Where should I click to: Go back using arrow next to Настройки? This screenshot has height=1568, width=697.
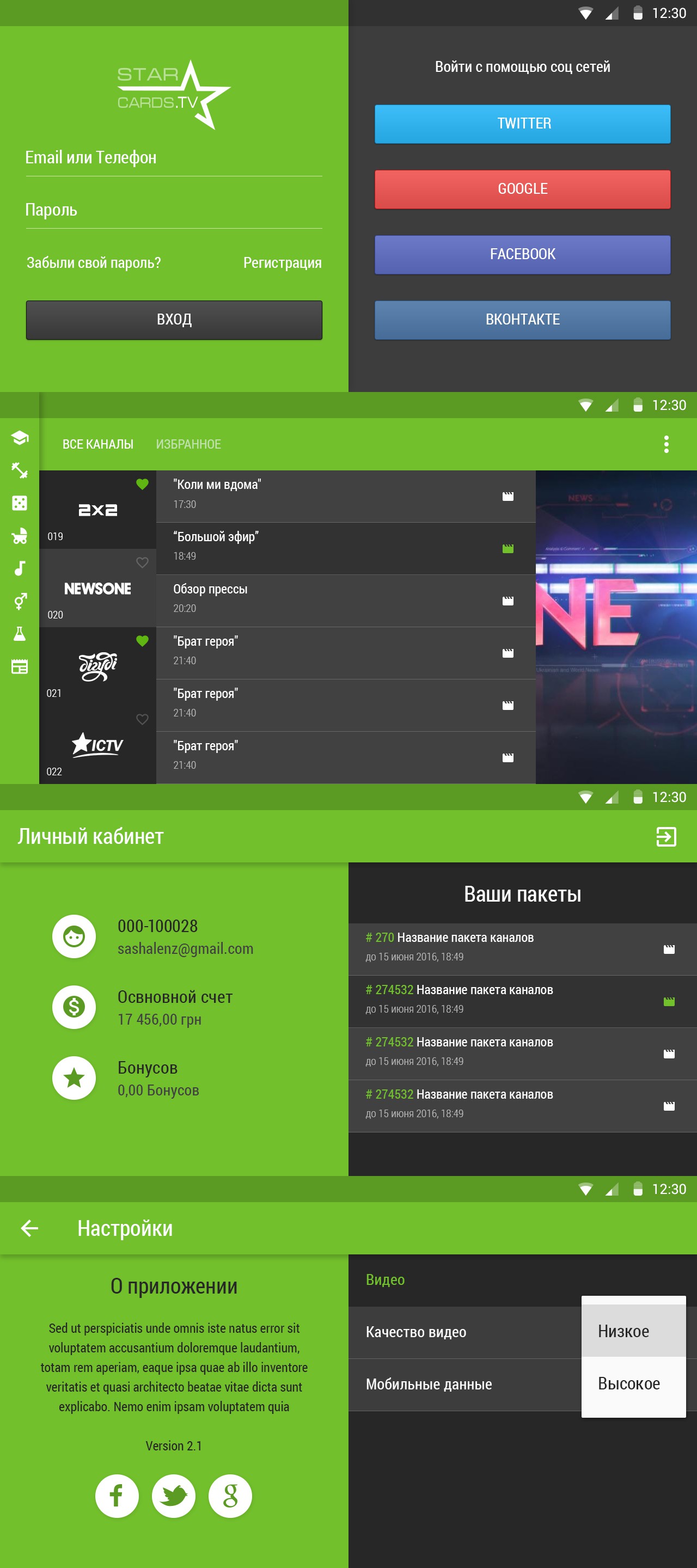(30, 1228)
